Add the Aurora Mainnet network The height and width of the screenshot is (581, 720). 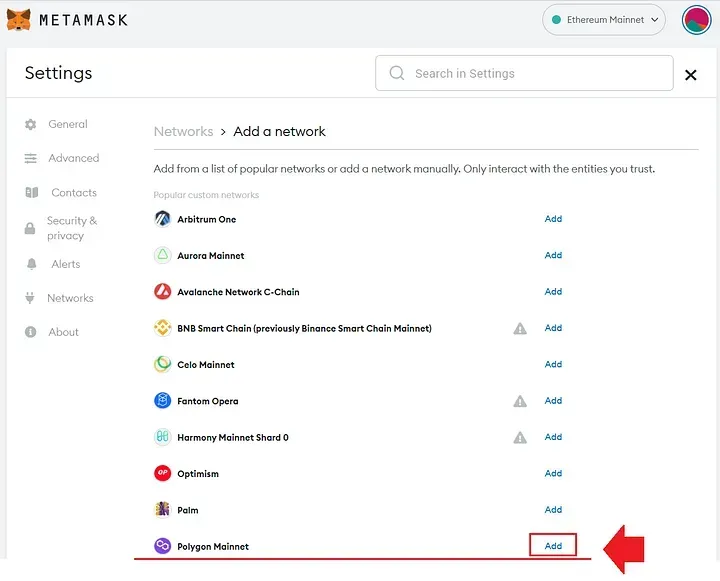tap(553, 255)
